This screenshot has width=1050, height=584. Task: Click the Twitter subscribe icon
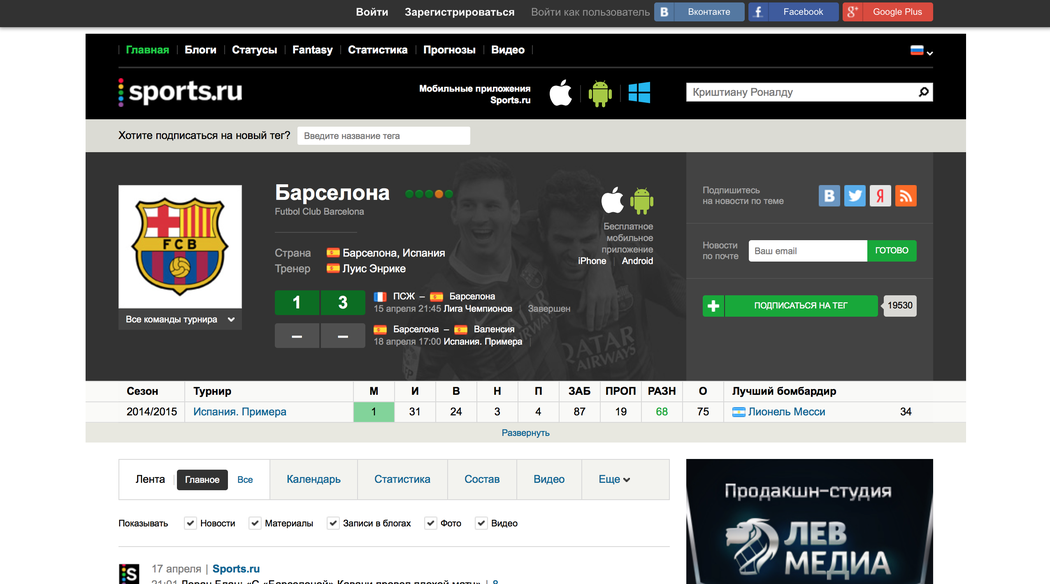coord(855,196)
